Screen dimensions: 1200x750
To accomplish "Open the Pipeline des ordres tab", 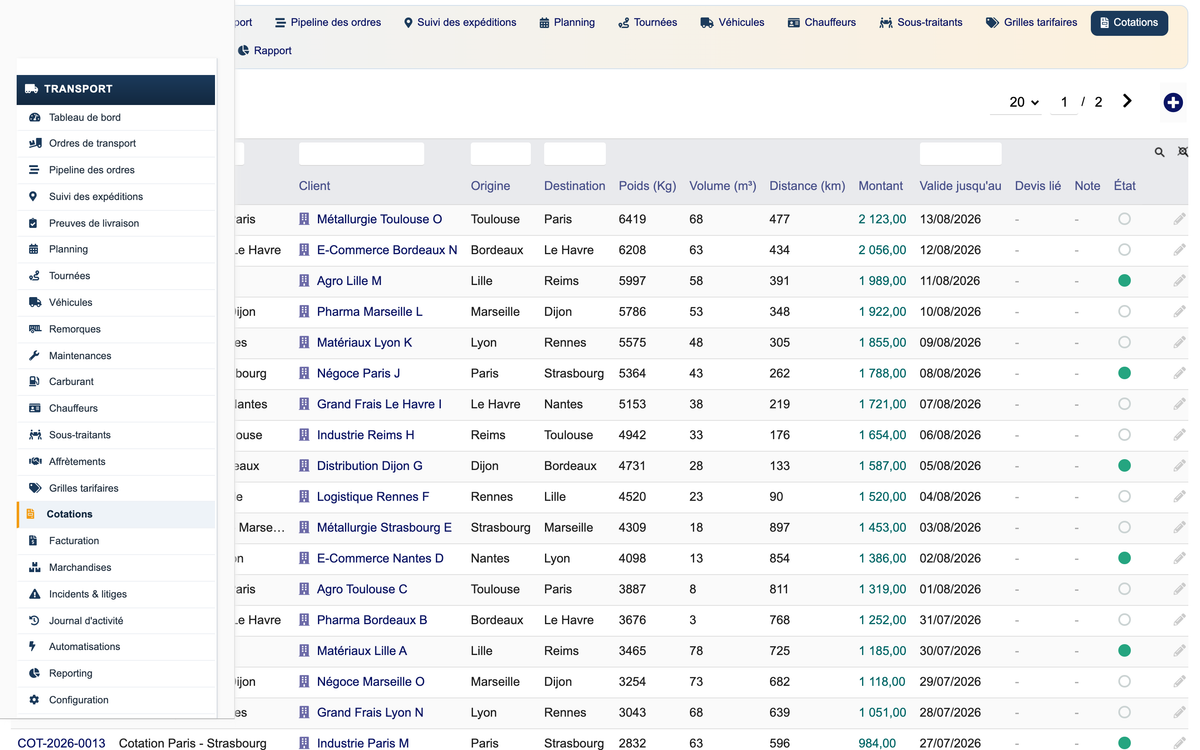I will click(328, 22).
